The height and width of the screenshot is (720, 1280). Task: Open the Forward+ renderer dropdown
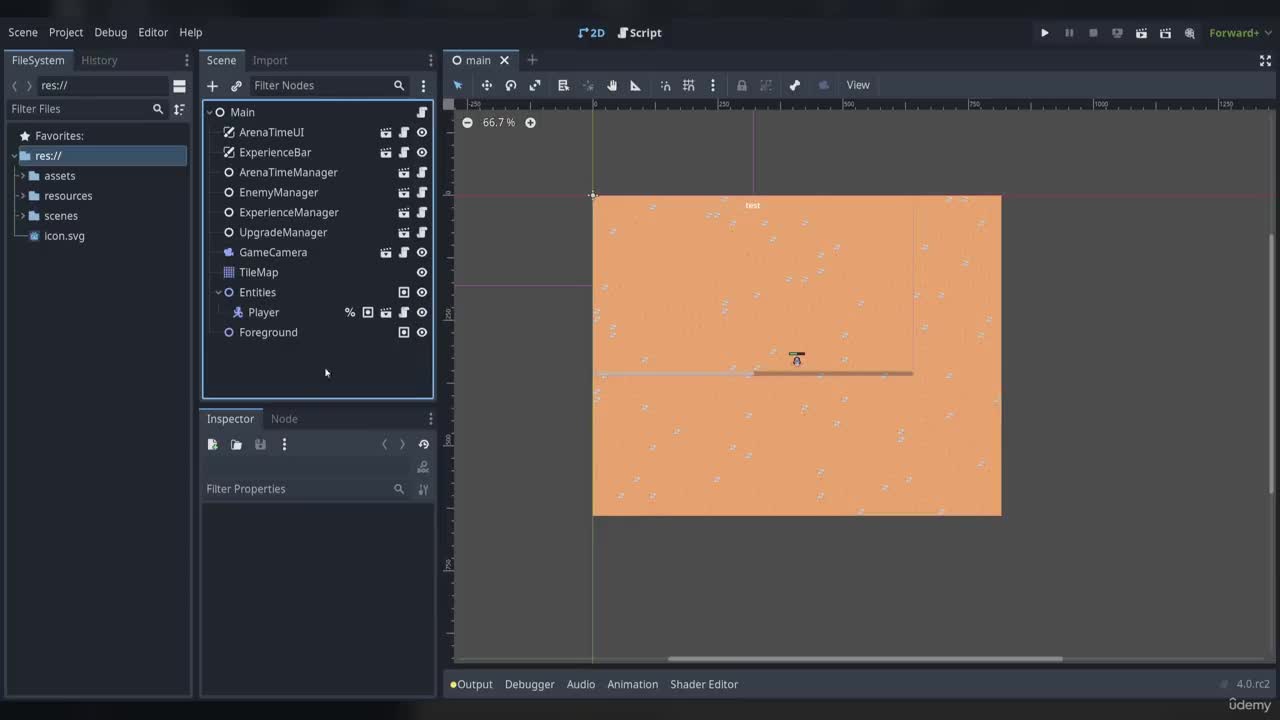pos(1238,33)
